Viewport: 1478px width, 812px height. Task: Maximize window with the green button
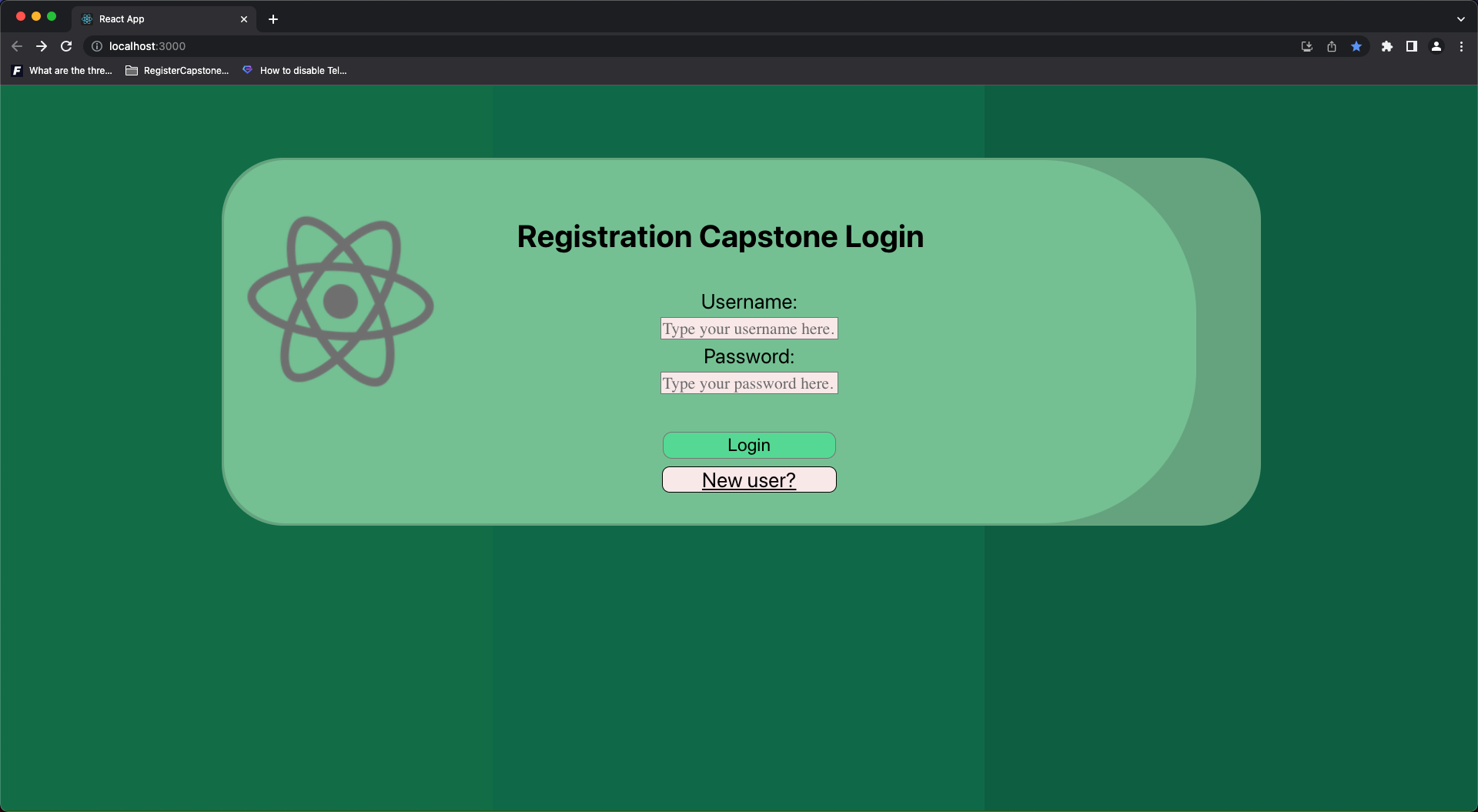pyautogui.click(x=52, y=16)
